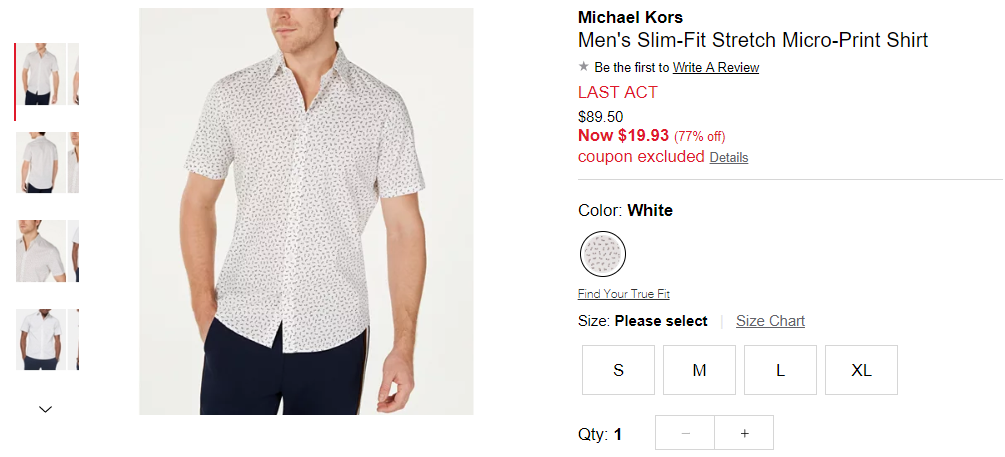The image size is (1005, 457).
Task: Show the first front-view thumbnail
Action: coord(41,74)
